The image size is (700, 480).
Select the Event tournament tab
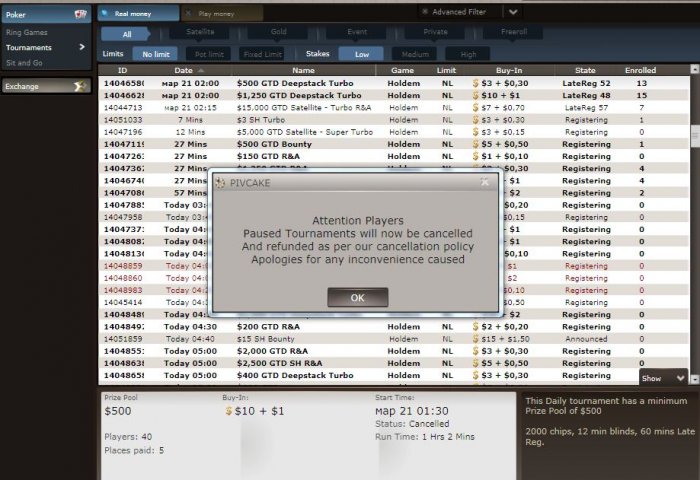[357, 32]
